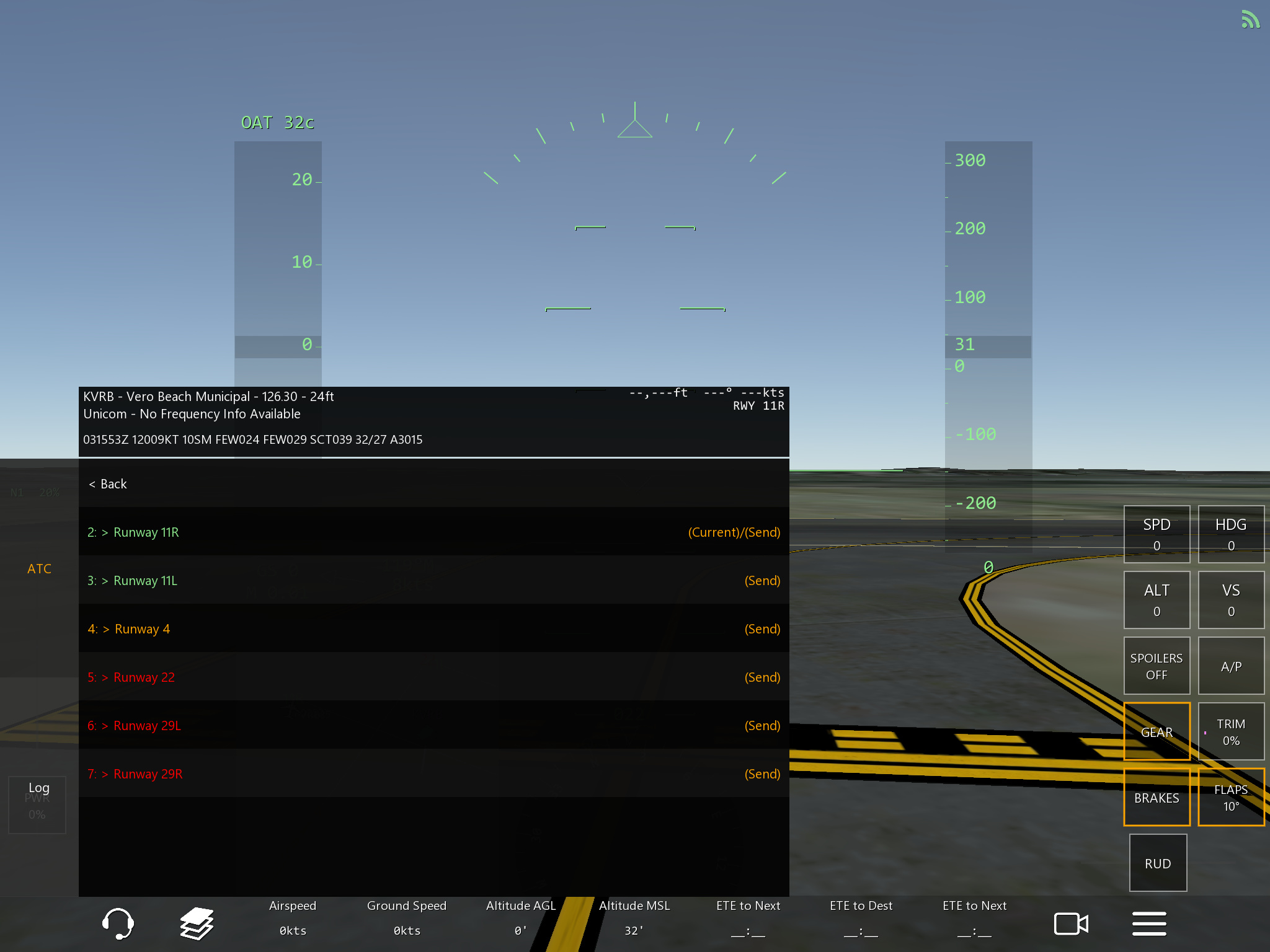Toggle SPOILERS OFF button
The image size is (1270, 952).
click(1157, 666)
